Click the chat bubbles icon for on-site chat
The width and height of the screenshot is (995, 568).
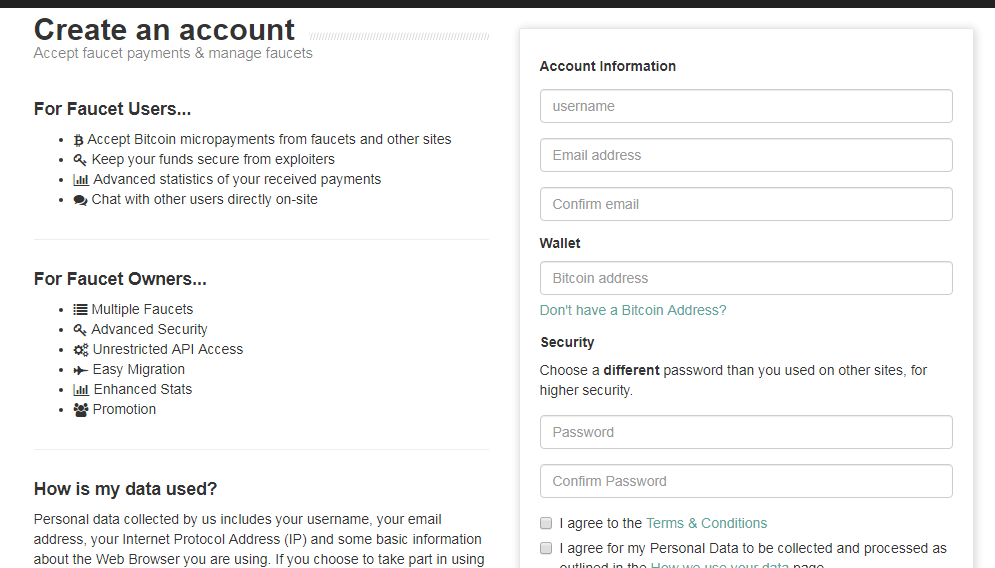click(x=81, y=200)
